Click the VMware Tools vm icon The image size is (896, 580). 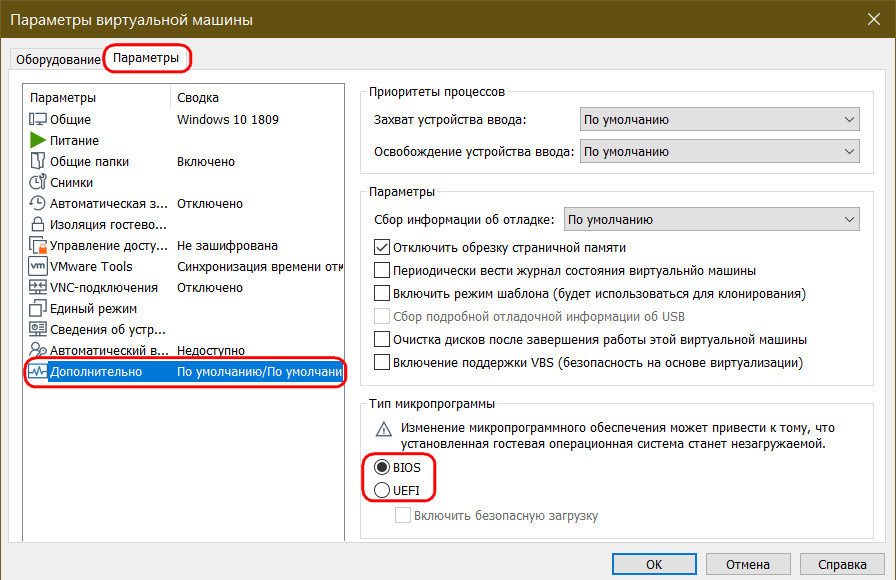(x=38, y=266)
